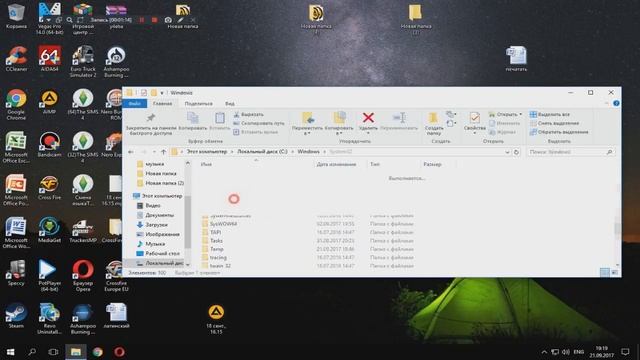
Task: Click the Свойства checkmark icon
Action: coord(475,118)
